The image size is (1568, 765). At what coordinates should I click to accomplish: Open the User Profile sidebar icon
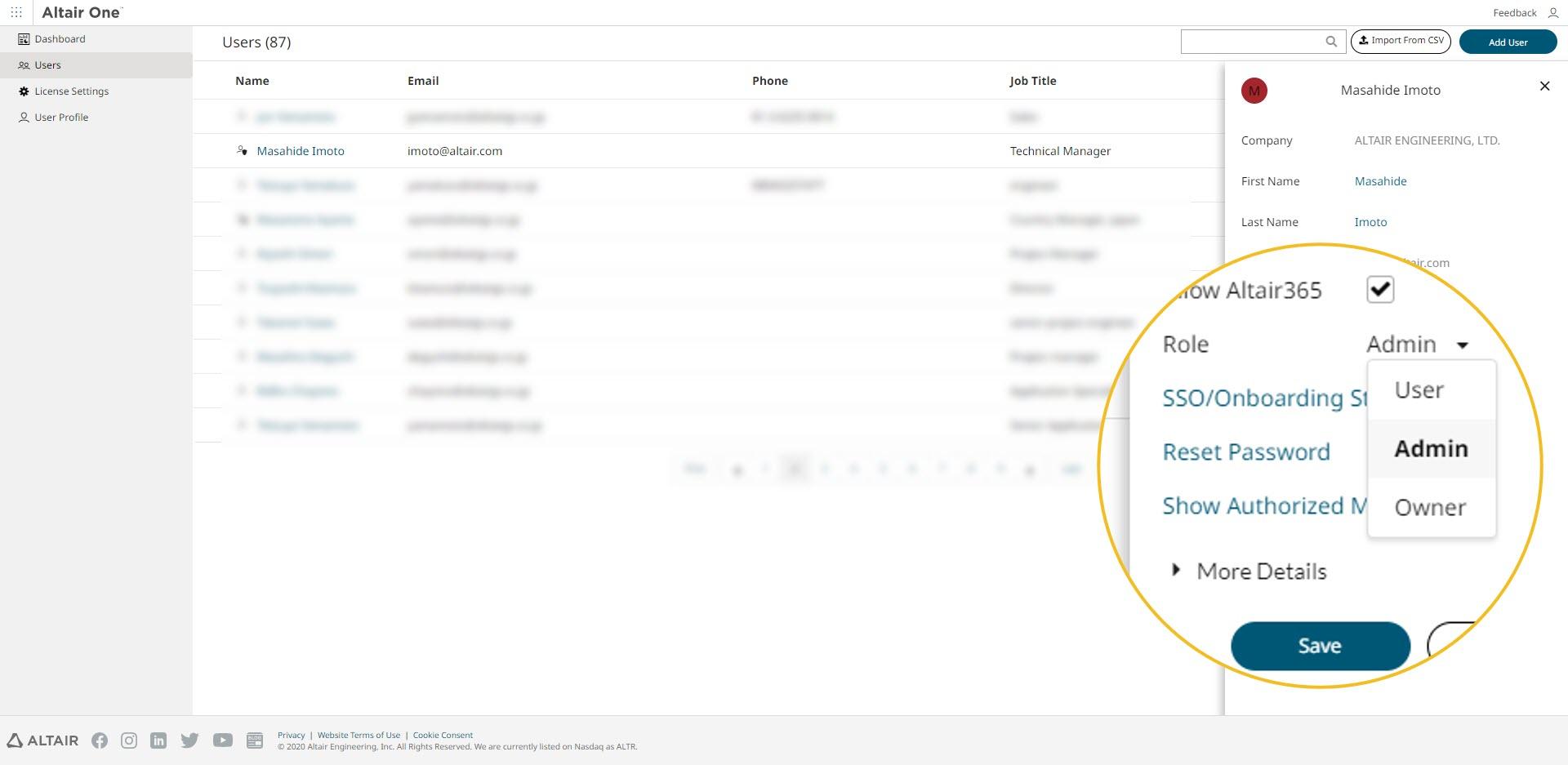click(x=23, y=117)
